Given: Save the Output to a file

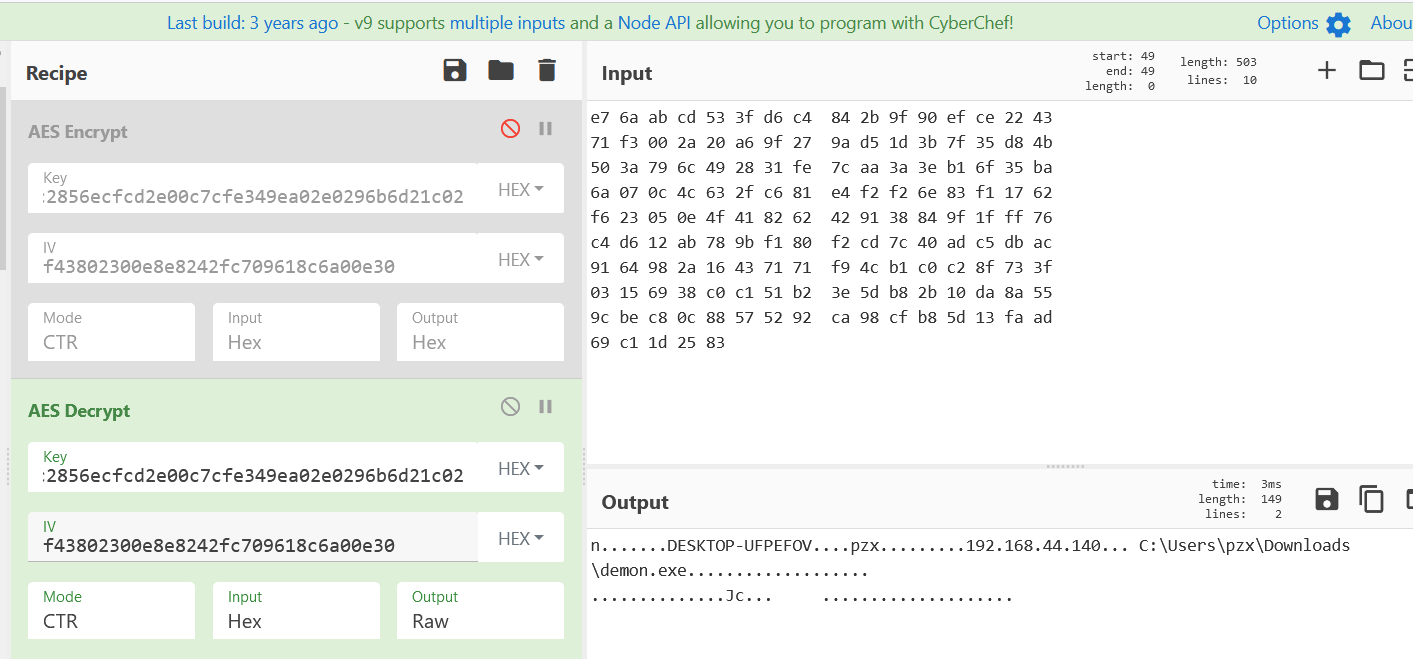Looking at the screenshot, I should [1326, 499].
